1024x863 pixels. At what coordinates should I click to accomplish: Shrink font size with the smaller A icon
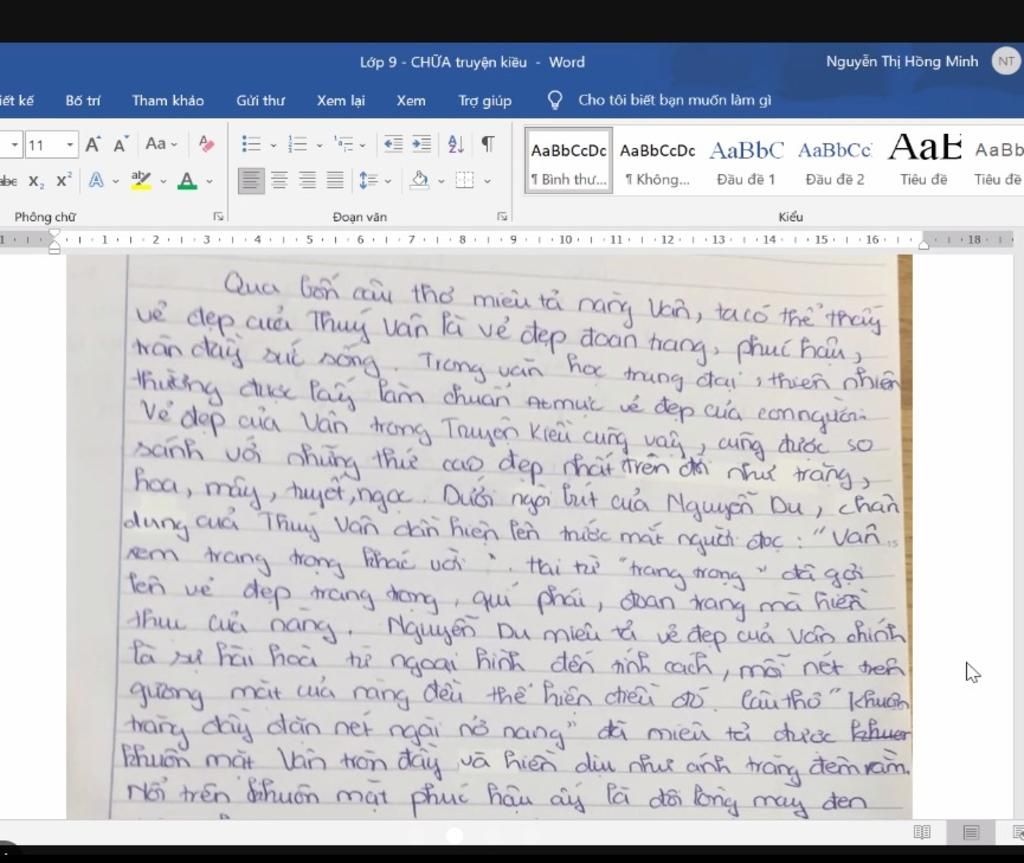[x=121, y=144]
